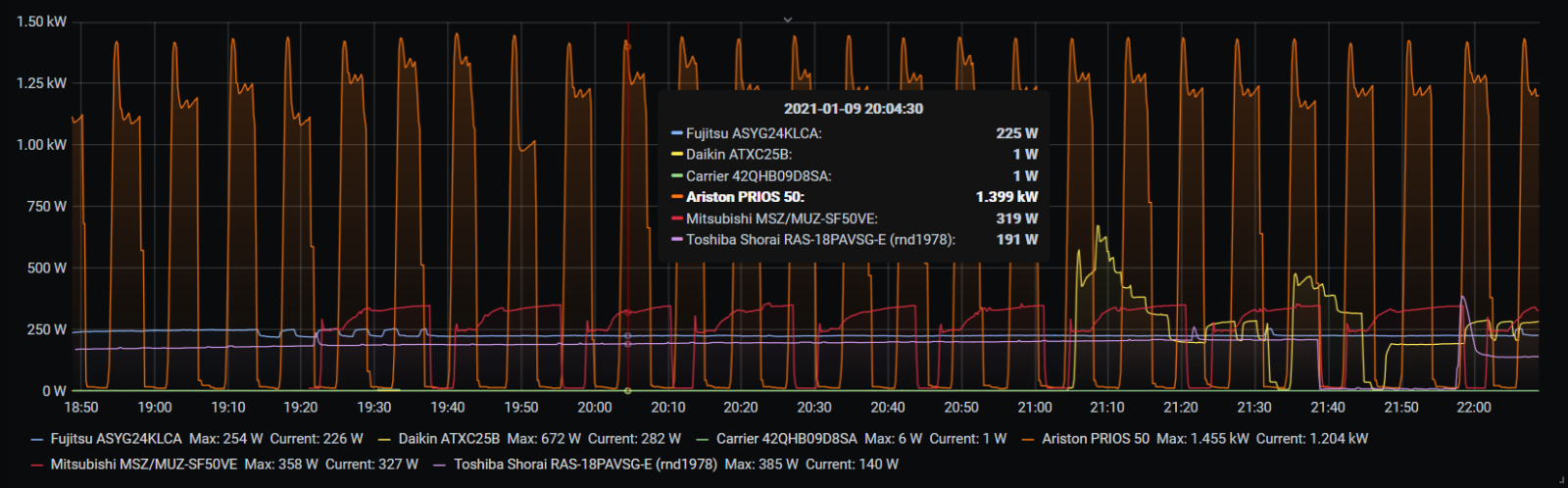Open color picker for Fujitsu blue legend line
The image size is (1568, 488).
(x=37, y=440)
